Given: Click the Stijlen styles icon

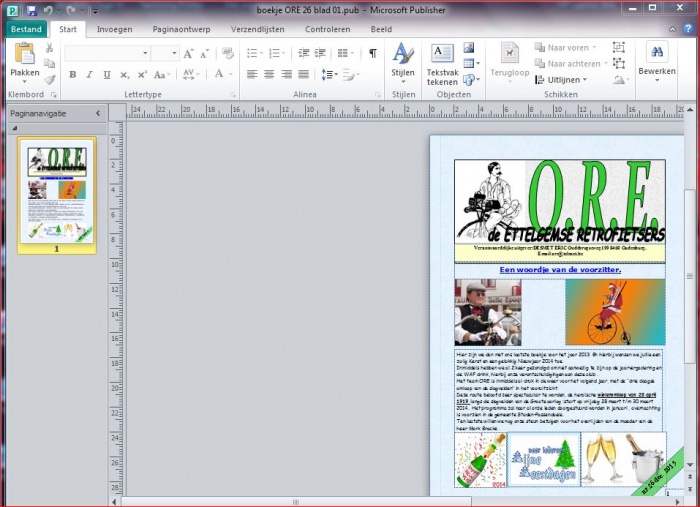Looking at the screenshot, I should pyautogui.click(x=403, y=54).
